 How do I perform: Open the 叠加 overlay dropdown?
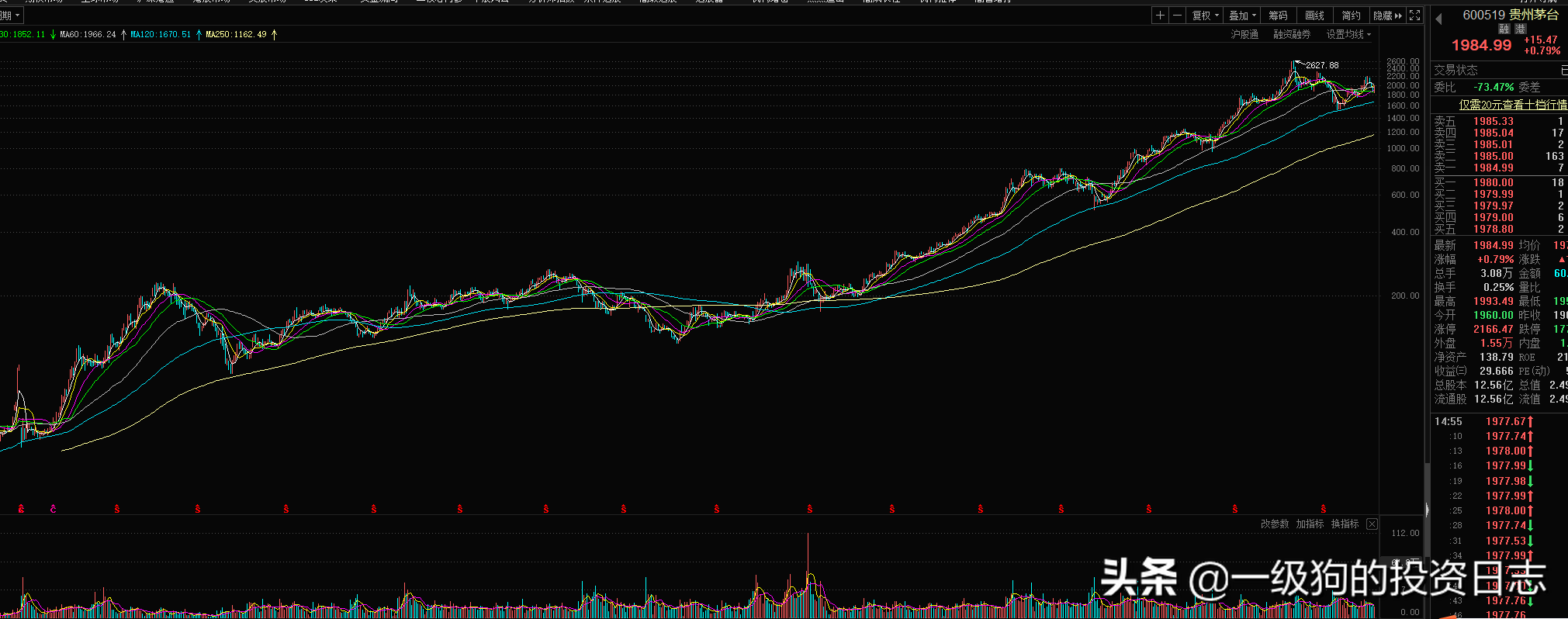click(x=1242, y=16)
